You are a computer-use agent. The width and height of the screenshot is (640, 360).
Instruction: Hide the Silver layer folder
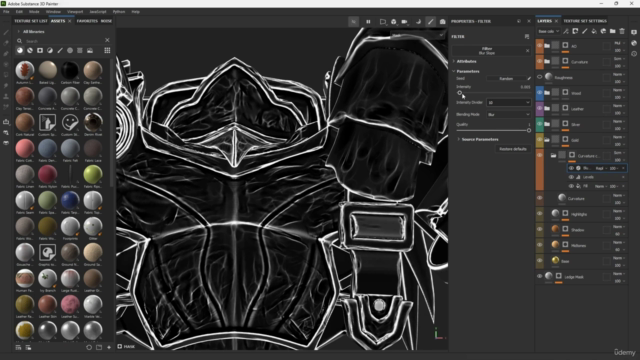click(x=540, y=124)
